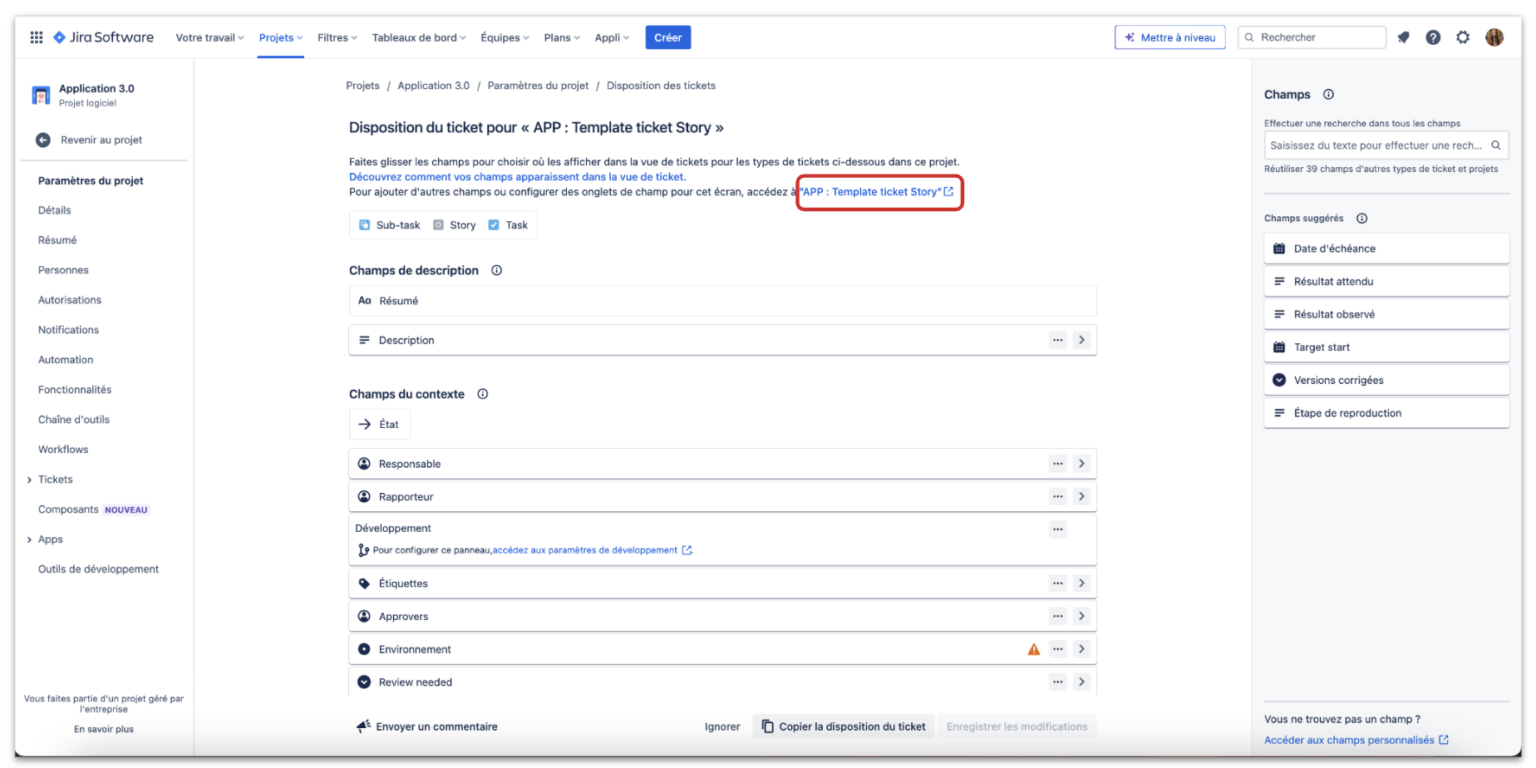Open the options menu on Responsable field
Viewport: 1536px width, 768px height.
1057,463
